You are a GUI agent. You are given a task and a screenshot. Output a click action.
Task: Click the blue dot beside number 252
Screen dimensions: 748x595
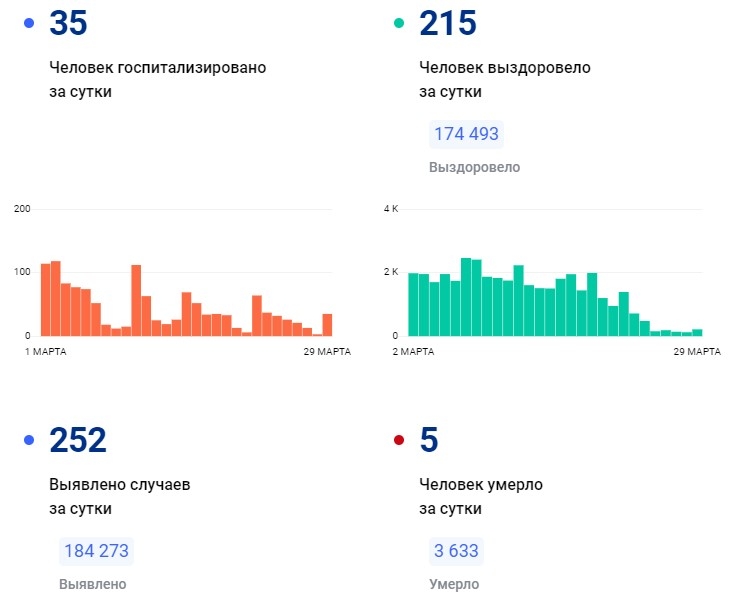(x=29, y=440)
